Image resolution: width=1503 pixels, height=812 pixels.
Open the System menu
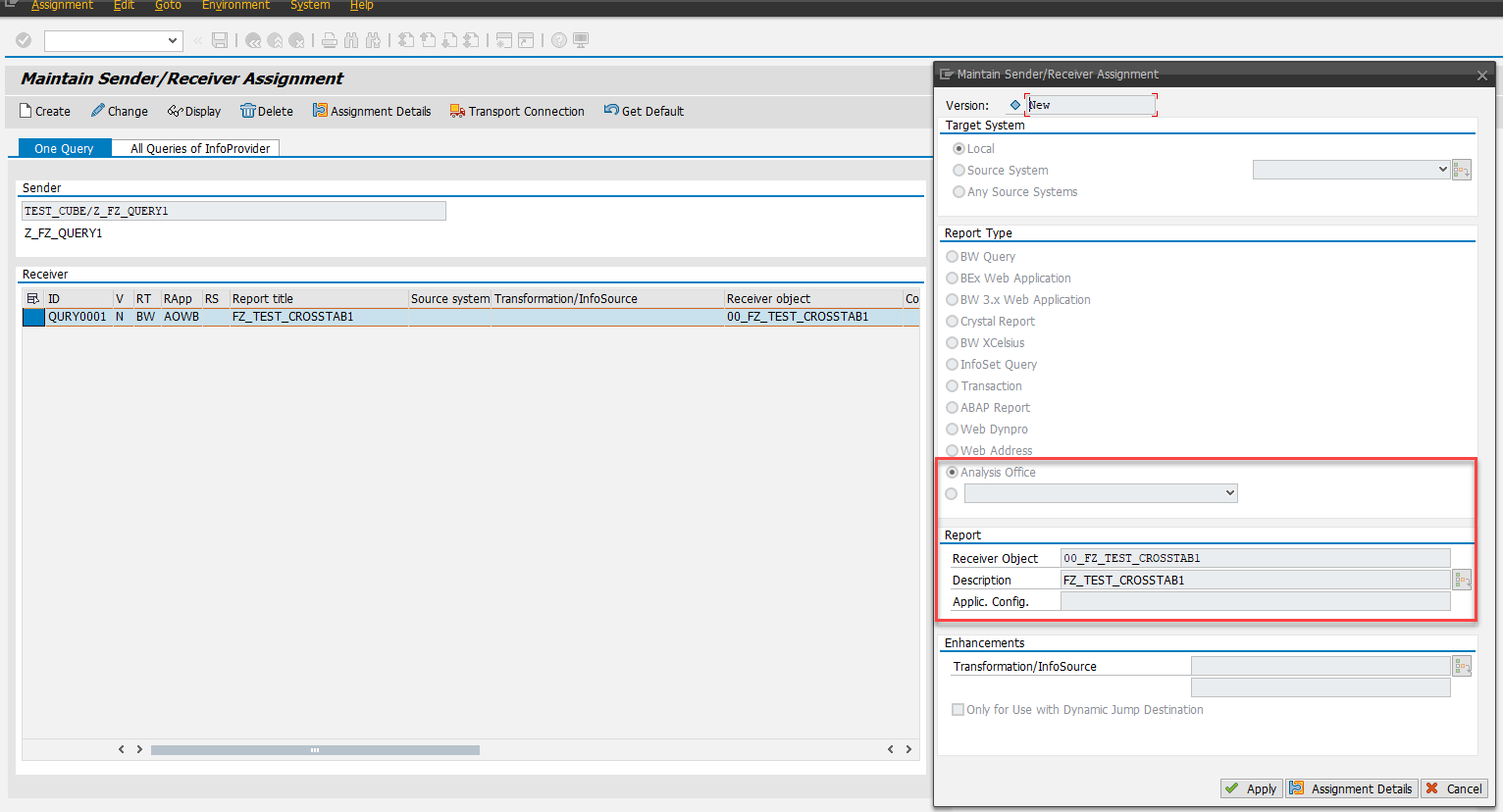pos(310,6)
